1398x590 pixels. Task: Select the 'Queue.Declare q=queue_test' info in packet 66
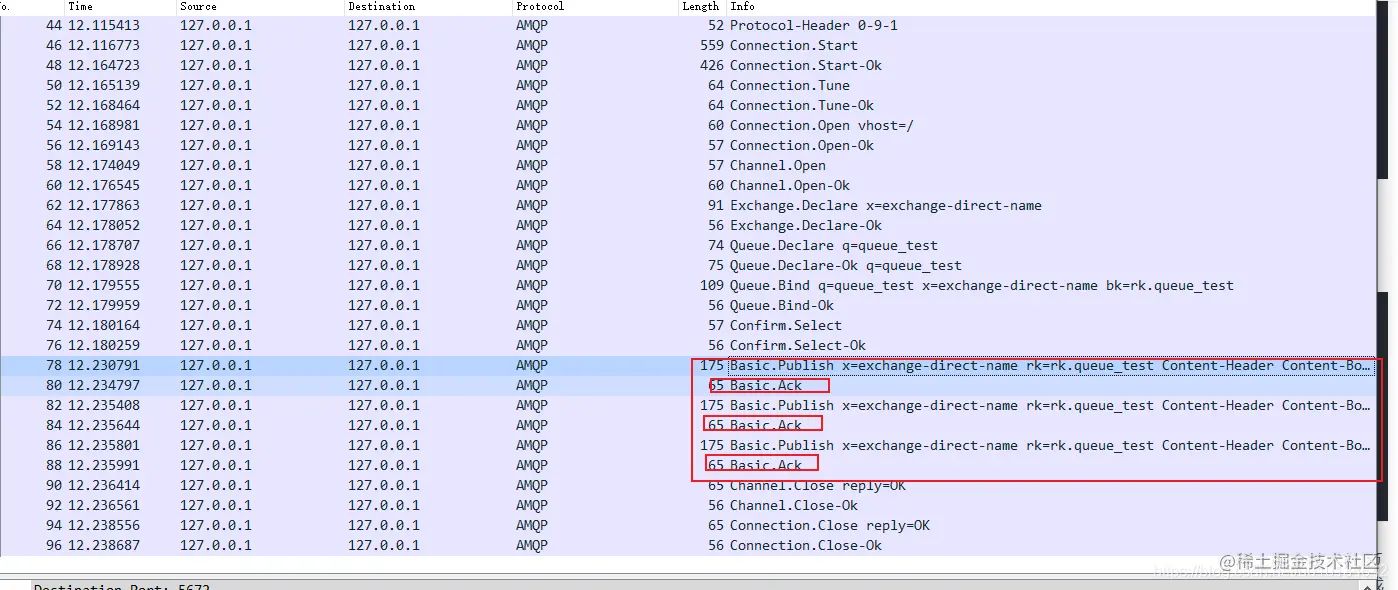tap(834, 245)
